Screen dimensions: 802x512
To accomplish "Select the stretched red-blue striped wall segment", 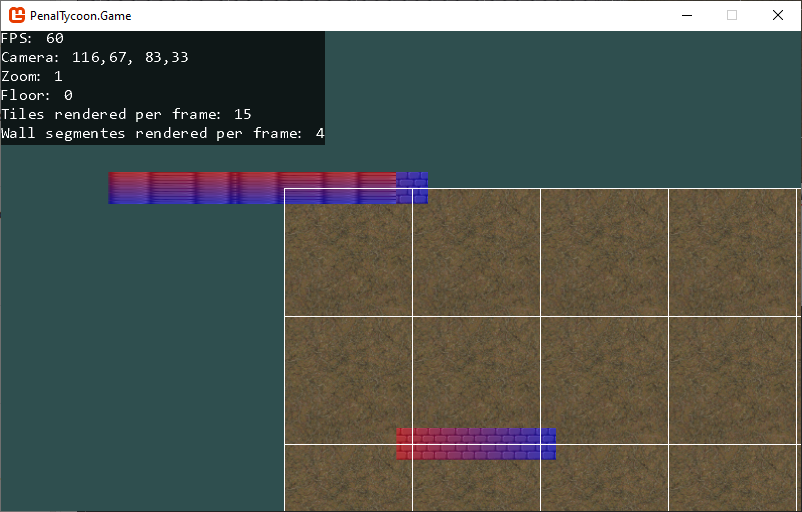I will (252, 188).
